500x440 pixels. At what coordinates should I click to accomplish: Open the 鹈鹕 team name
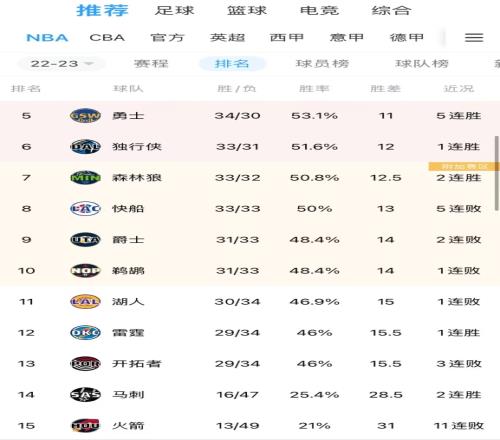tap(128, 271)
